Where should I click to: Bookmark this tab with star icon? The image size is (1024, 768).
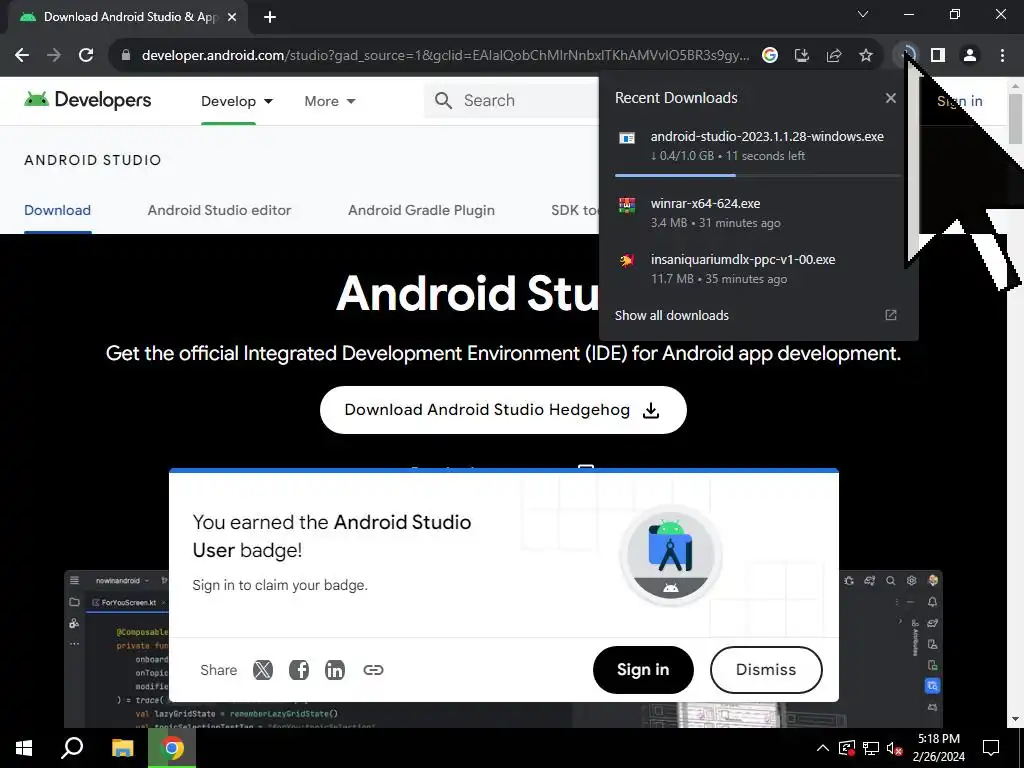[866, 56]
